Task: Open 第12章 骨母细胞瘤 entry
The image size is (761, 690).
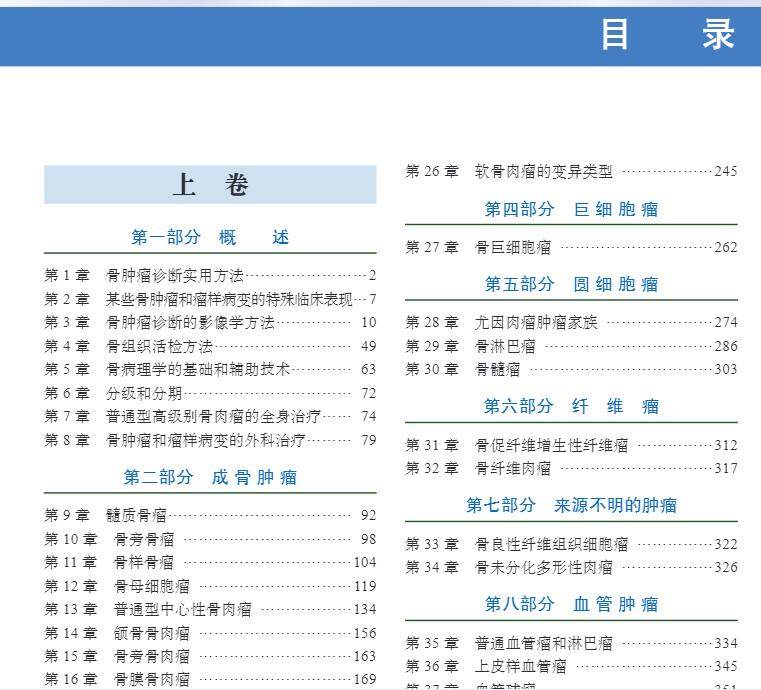Action: point(210,586)
